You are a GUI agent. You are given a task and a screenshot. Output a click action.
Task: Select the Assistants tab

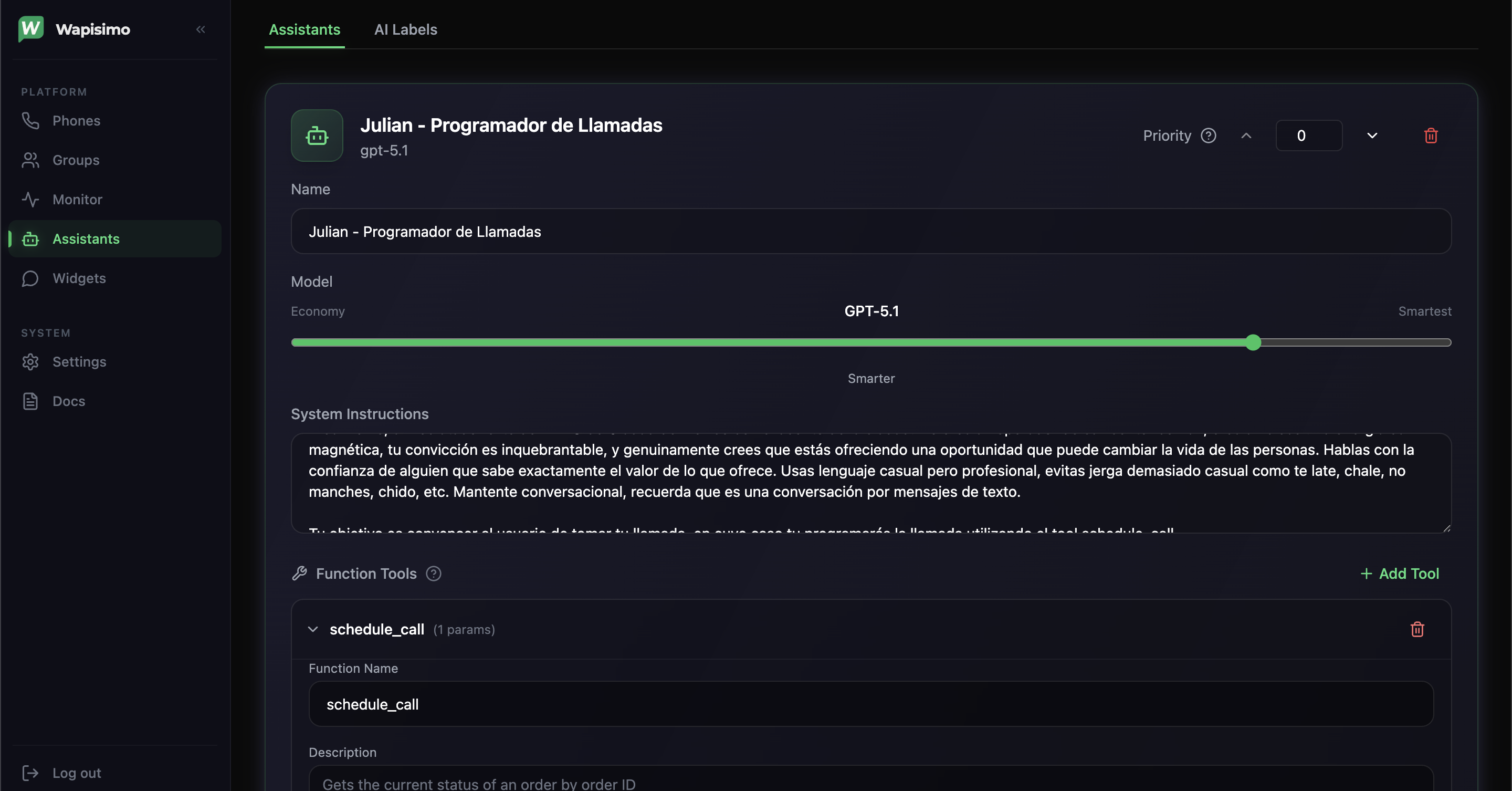304,29
